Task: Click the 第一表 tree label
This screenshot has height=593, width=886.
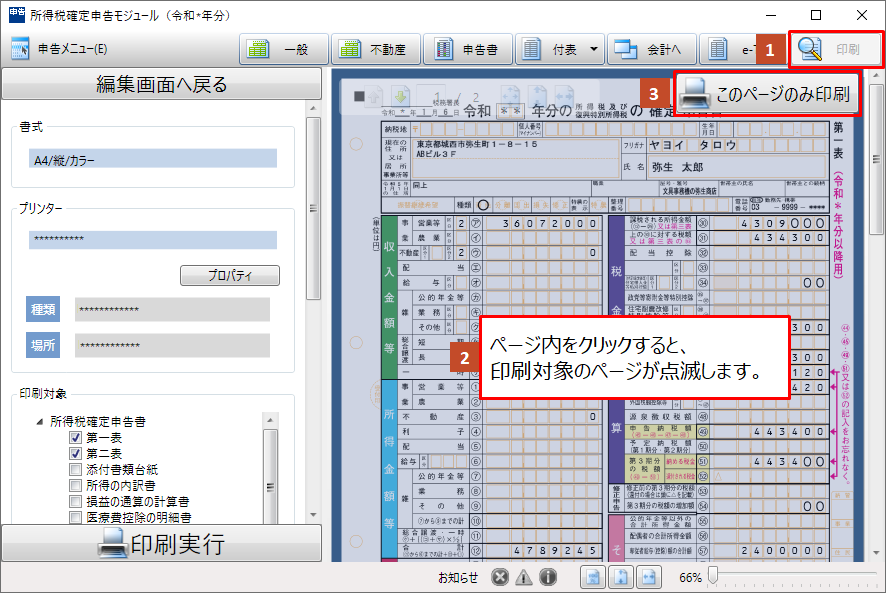Action: tap(104, 438)
